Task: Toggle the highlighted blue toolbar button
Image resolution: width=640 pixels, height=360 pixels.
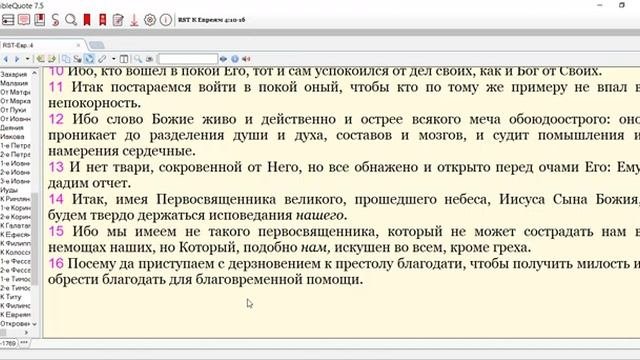Action: [x=89, y=59]
